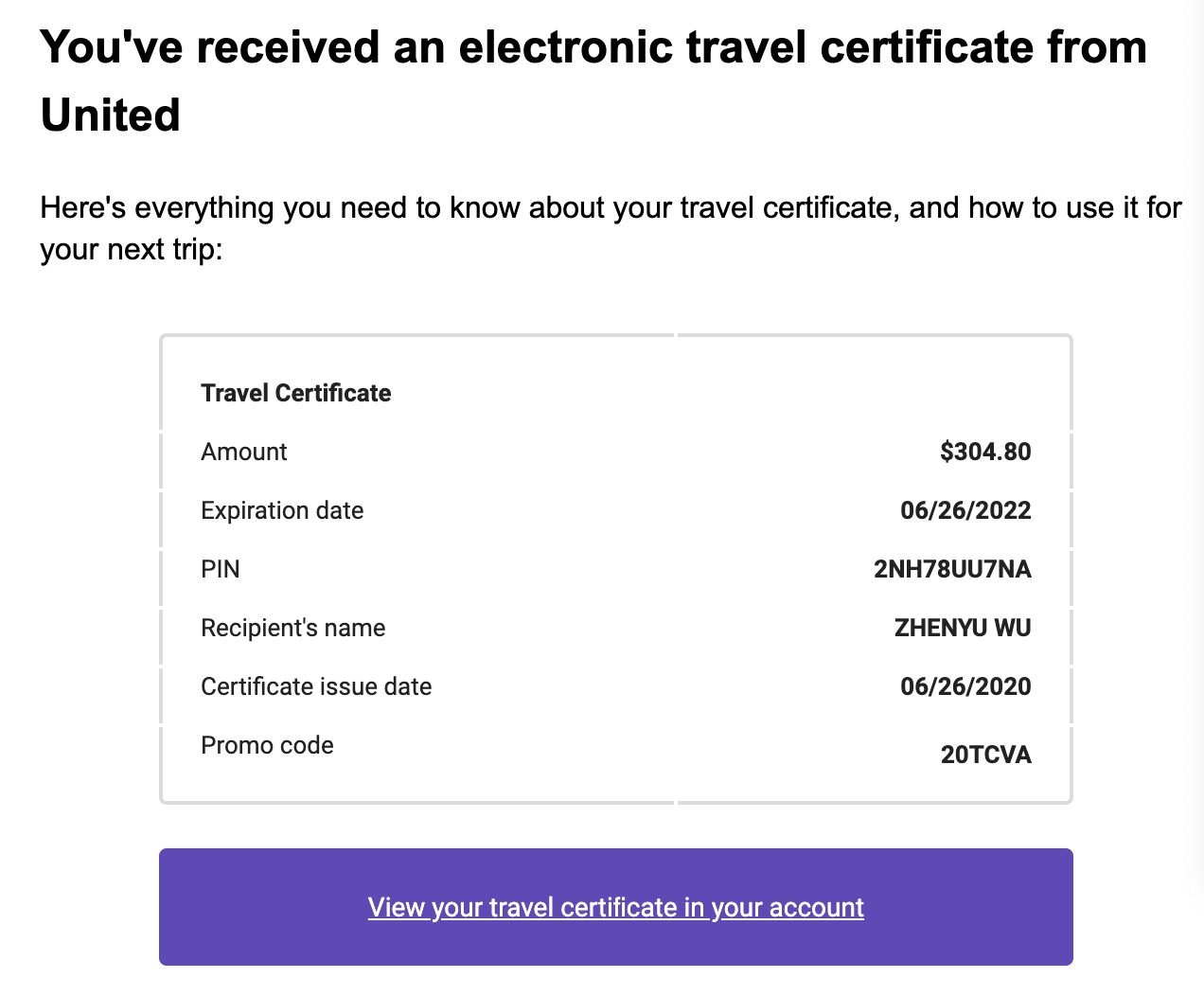Click the Travel Certificate table heading
The width and height of the screenshot is (1204, 996).
coord(296,393)
